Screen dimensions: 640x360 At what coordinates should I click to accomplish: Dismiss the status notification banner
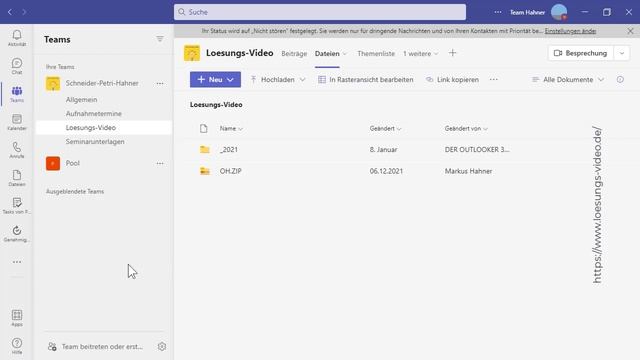(x=630, y=31)
